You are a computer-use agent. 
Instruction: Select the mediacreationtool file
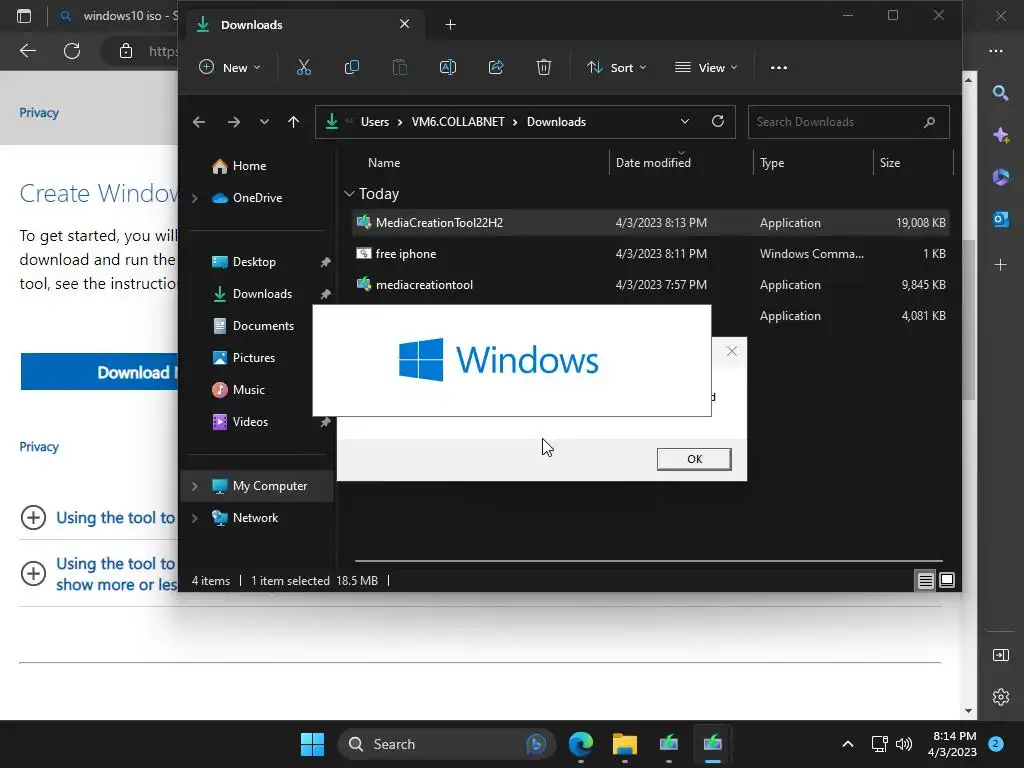point(650,285)
